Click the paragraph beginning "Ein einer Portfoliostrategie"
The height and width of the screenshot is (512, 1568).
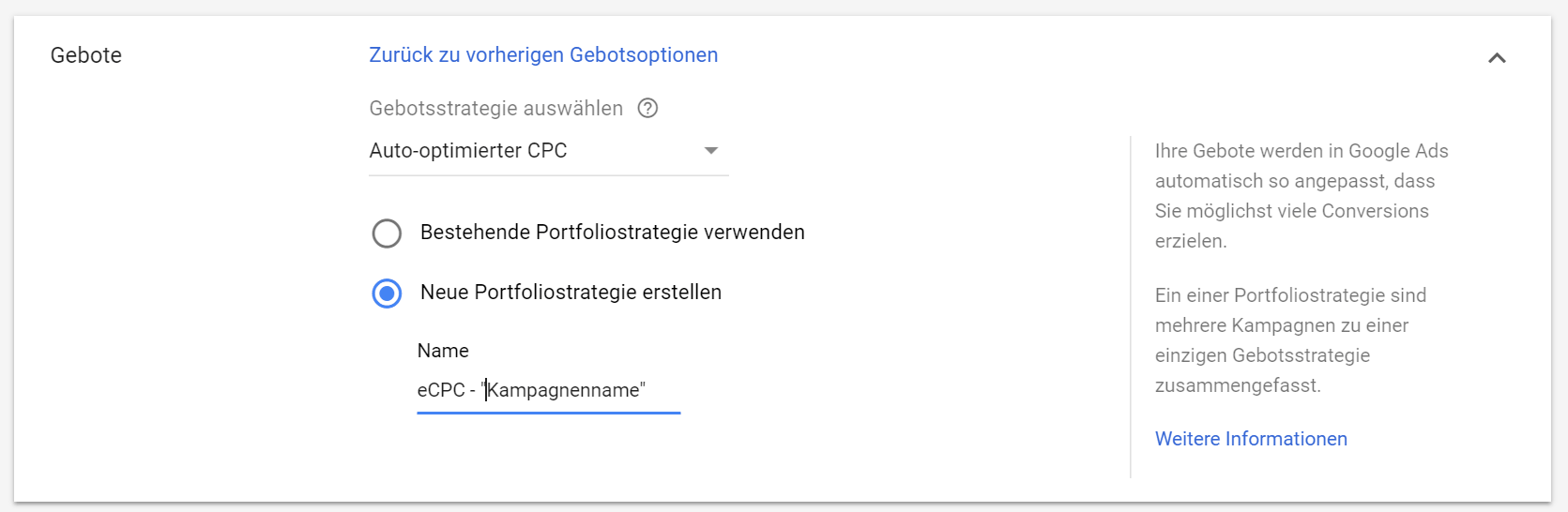1290,340
